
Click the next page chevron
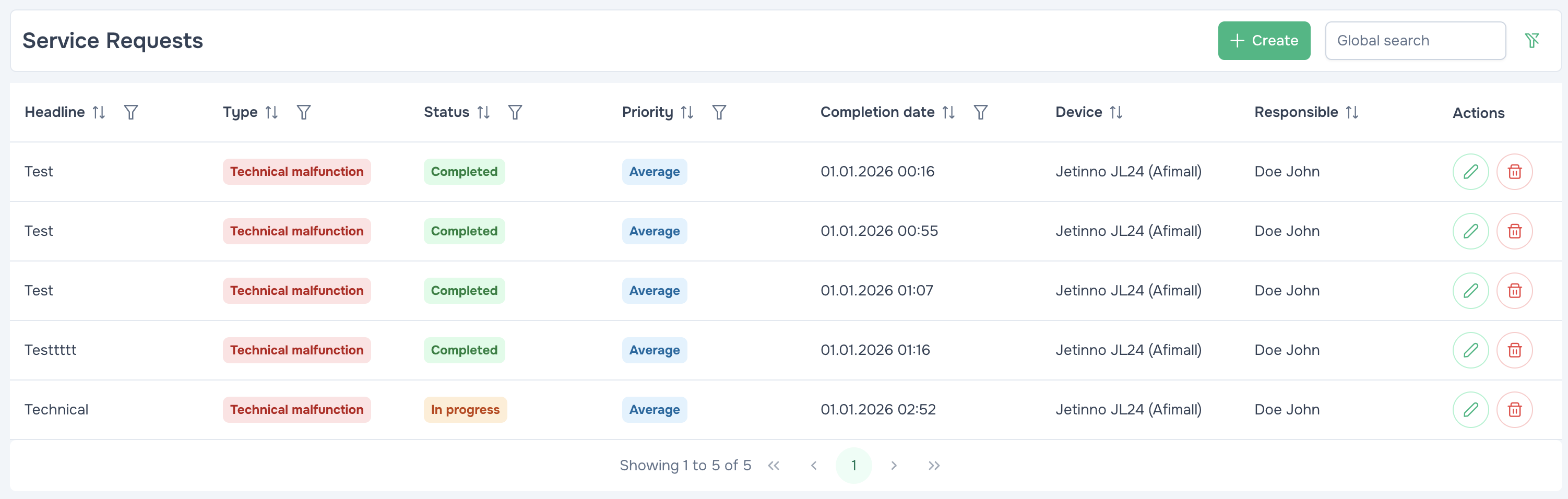coord(894,465)
